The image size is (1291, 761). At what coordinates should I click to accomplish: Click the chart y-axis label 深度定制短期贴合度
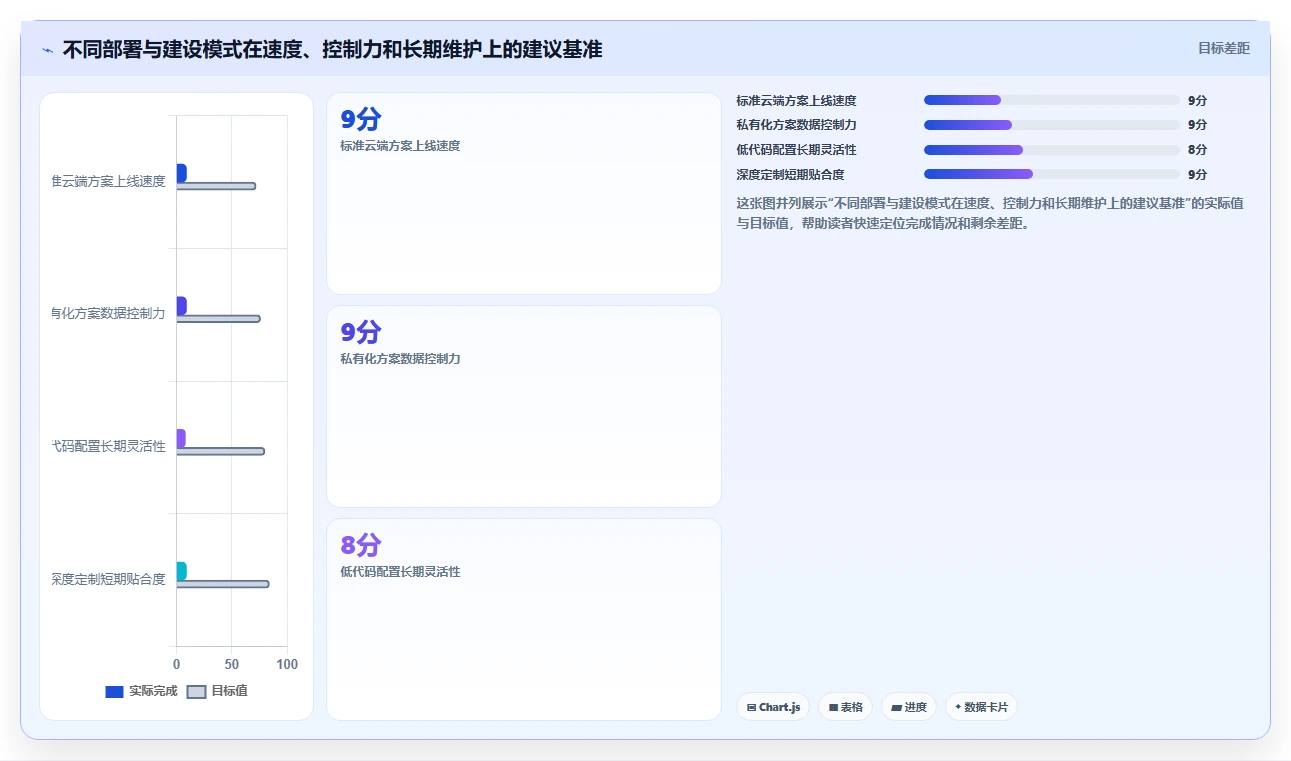click(108, 579)
